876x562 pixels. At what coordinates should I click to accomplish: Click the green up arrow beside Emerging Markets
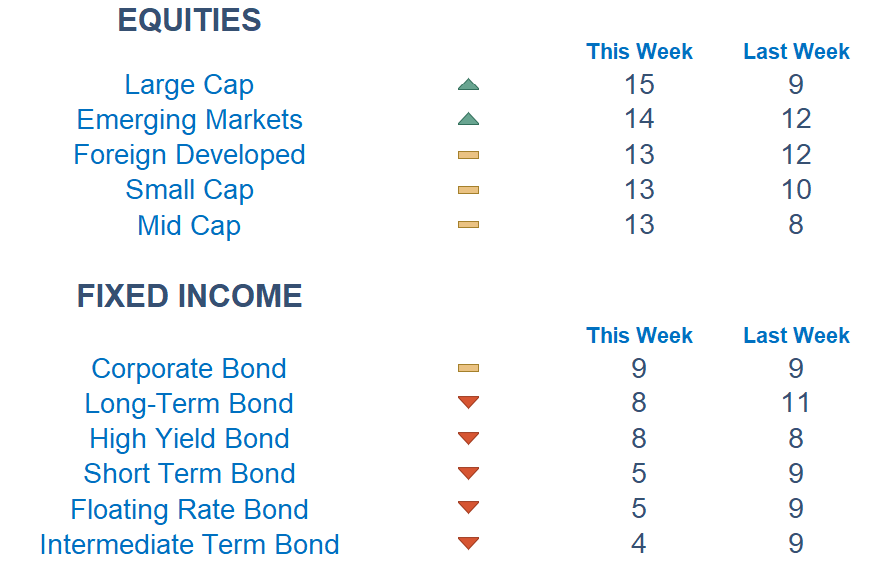(x=468, y=119)
